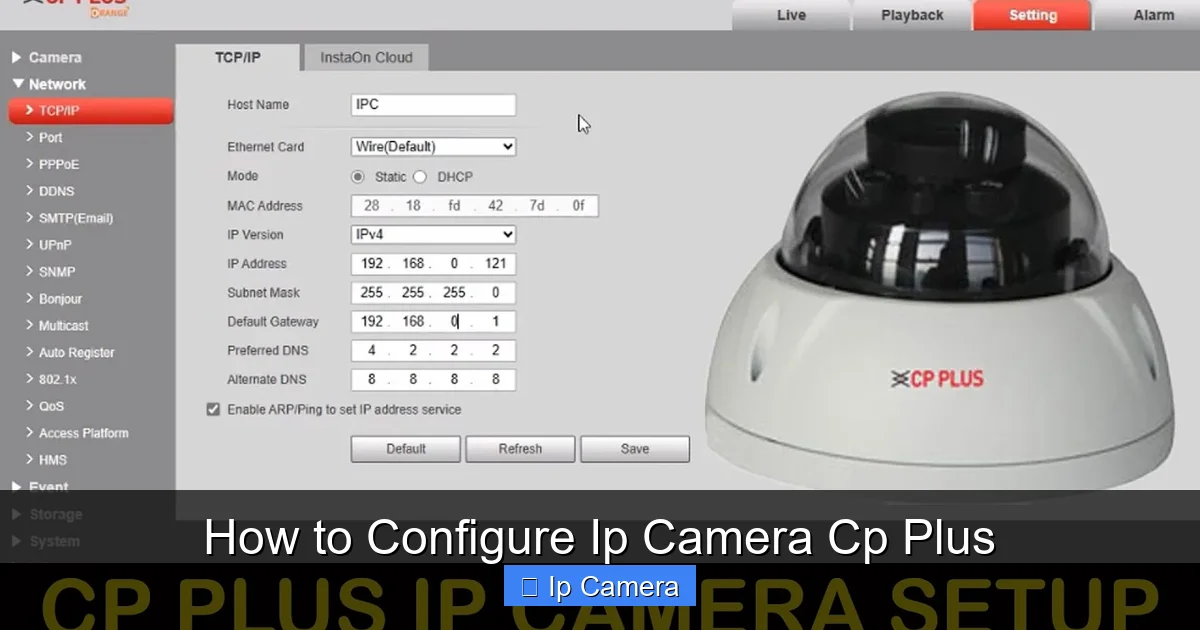
Task: Open the Port settings page
Action: coord(50,138)
